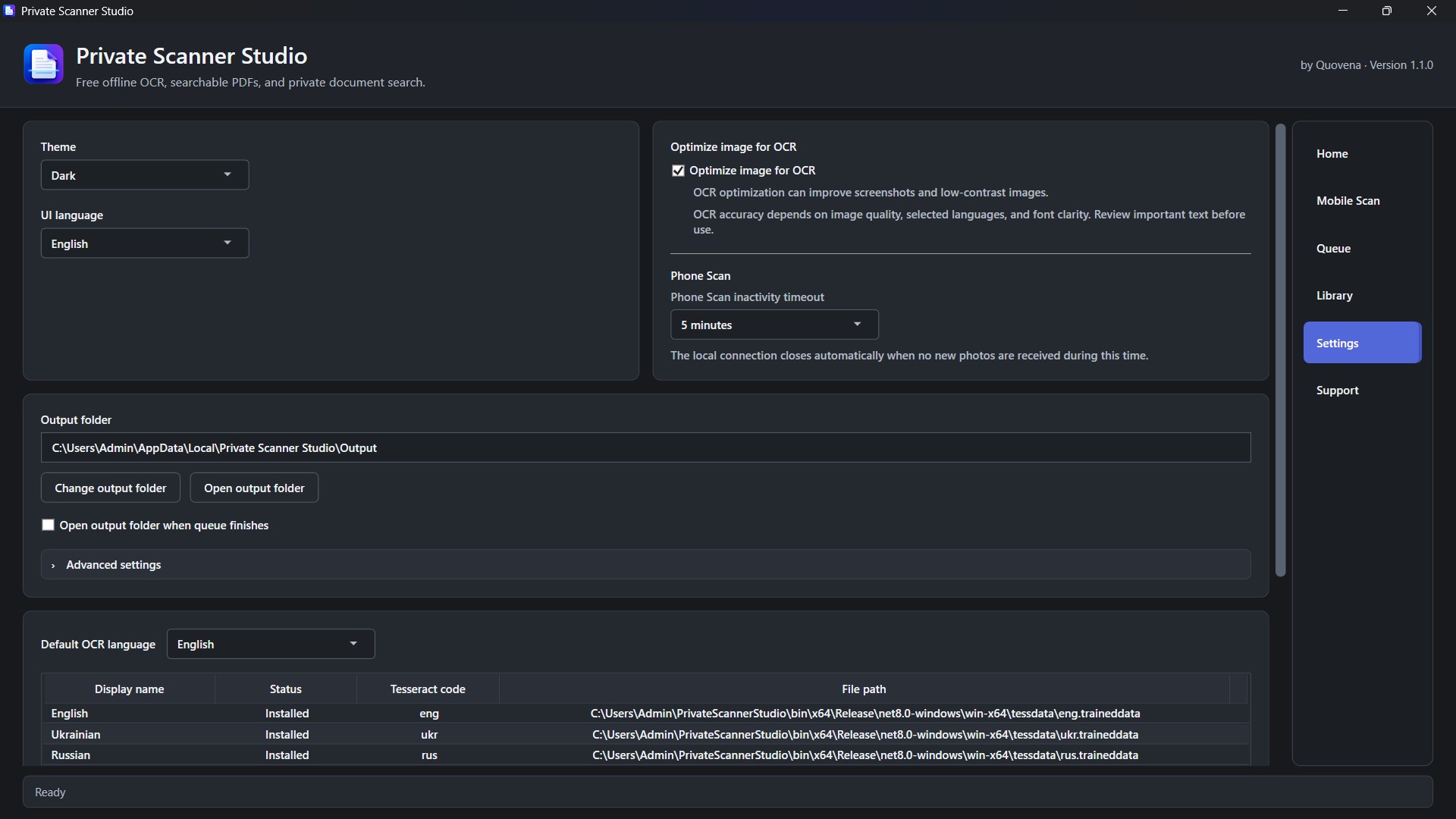Click Open output folder button

pyautogui.click(x=254, y=488)
